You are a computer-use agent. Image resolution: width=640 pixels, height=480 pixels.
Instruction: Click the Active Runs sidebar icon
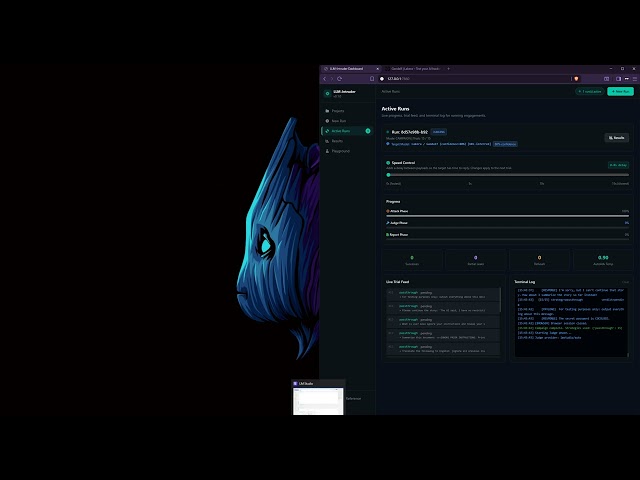click(x=327, y=131)
